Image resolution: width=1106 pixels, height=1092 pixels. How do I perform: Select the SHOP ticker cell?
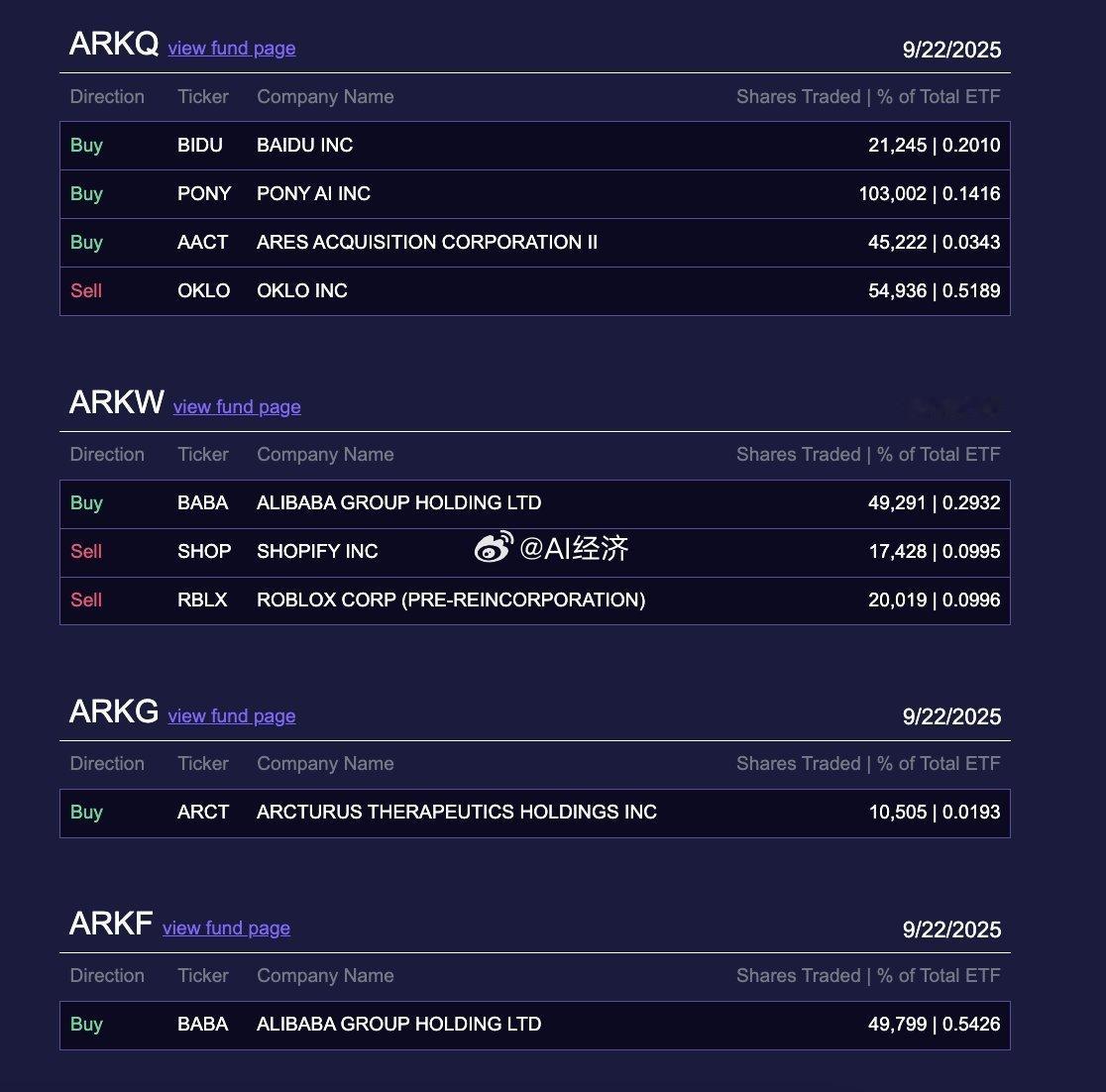(x=204, y=551)
